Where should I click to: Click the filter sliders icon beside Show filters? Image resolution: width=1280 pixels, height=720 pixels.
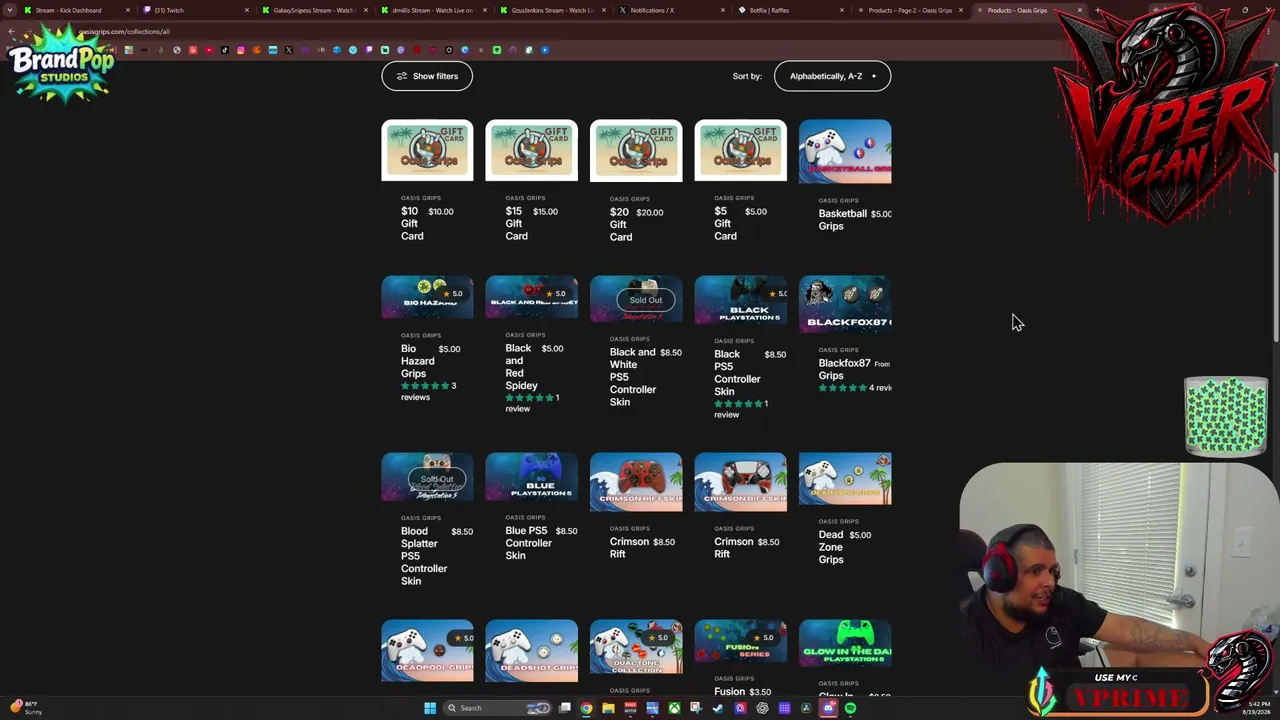pyautogui.click(x=402, y=76)
